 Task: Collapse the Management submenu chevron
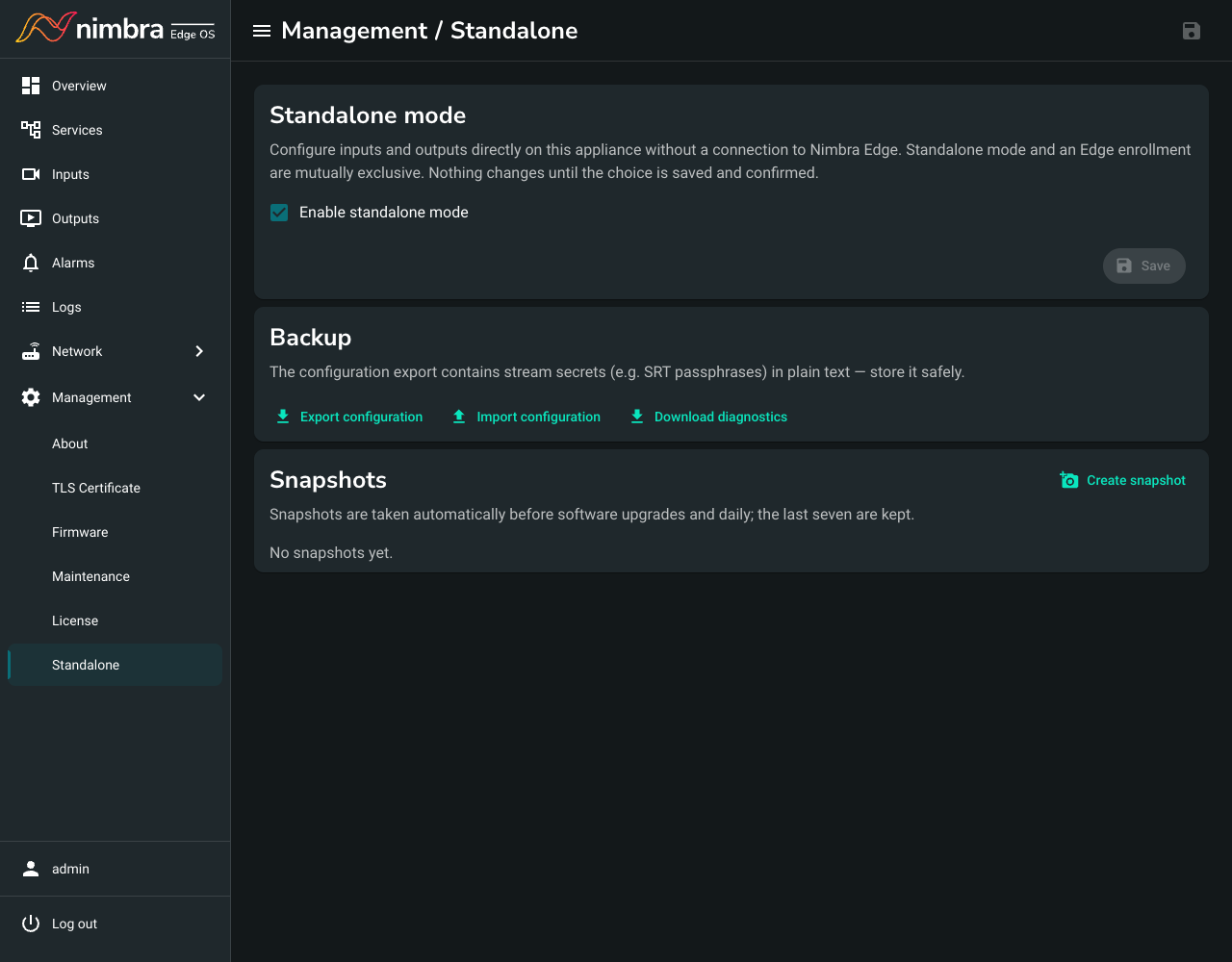click(x=199, y=397)
